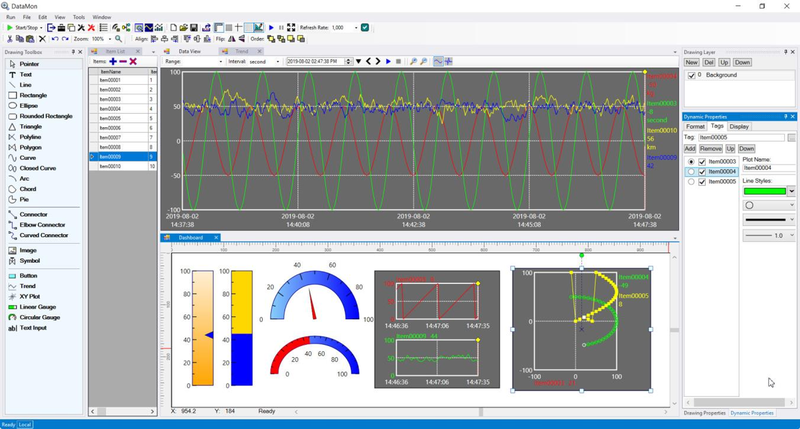The width and height of the screenshot is (800, 429).
Task: Toggle the Item00004 checkbox
Action: (x=702, y=172)
